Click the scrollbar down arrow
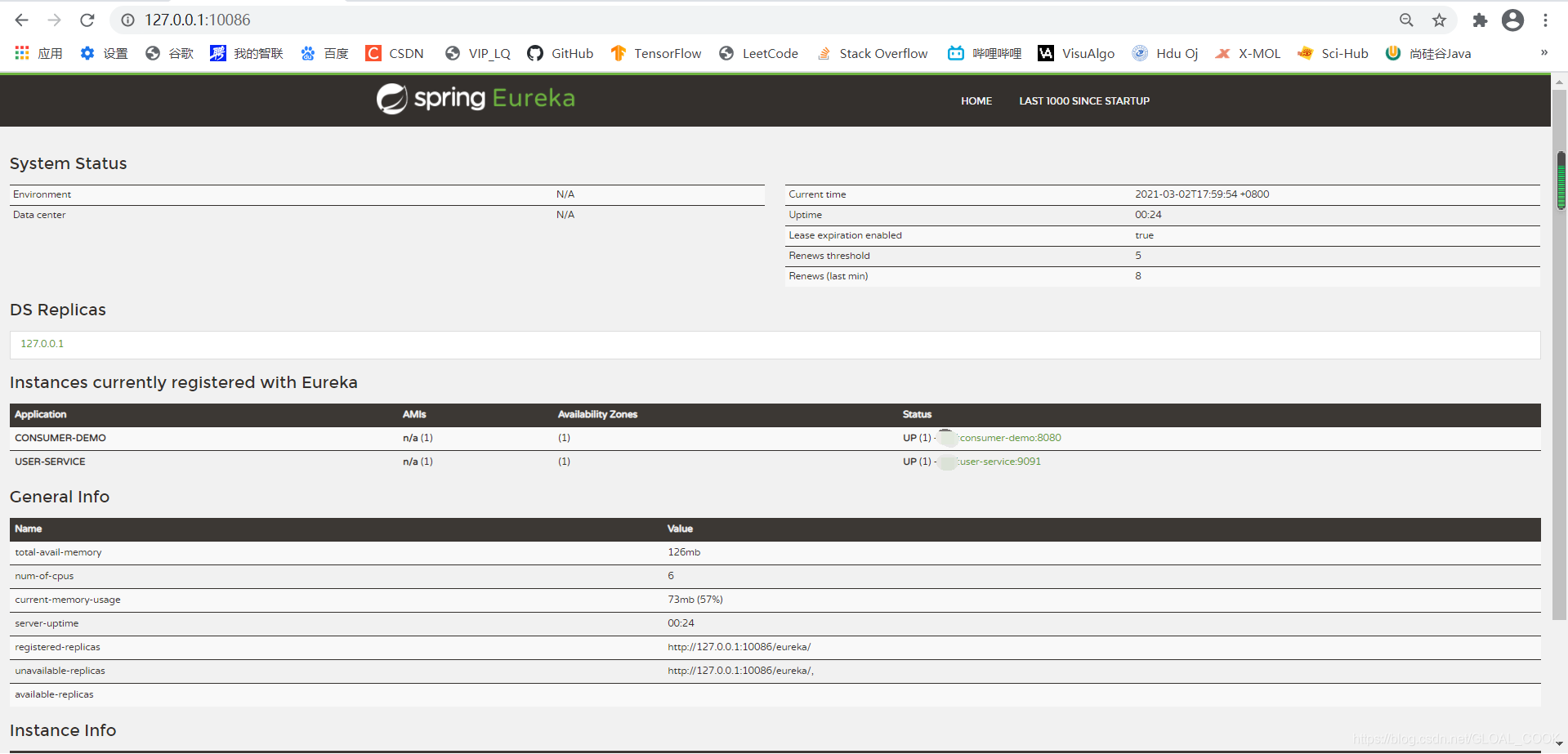Image resolution: width=1568 pixels, height=754 pixels. (x=1560, y=743)
